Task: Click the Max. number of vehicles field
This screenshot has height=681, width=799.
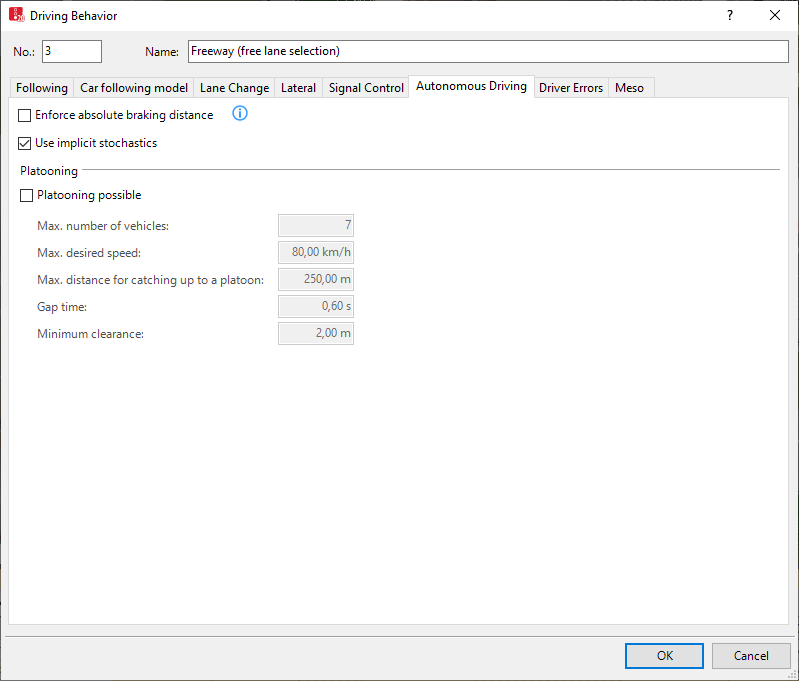Action: tap(315, 226)
